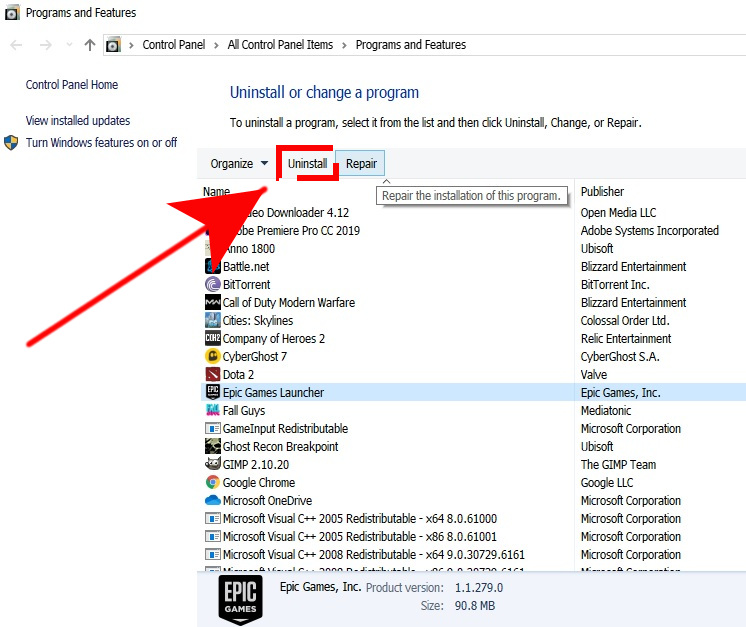Sort by the Publisher column header
746x627 pixels.
click(x=602, y=191)
